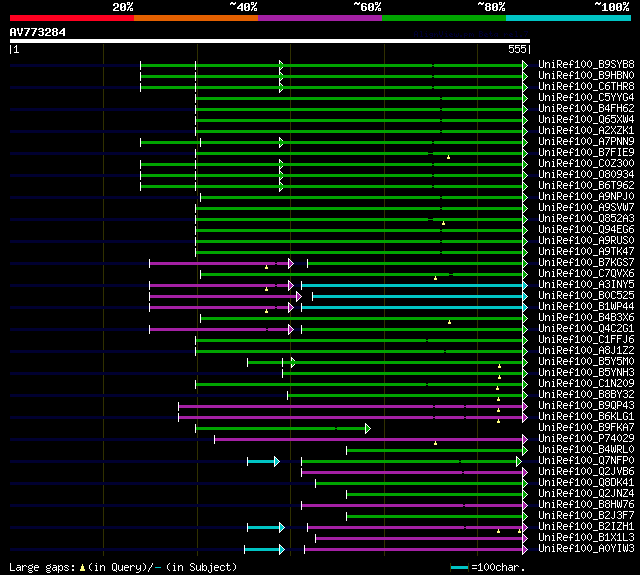Click UniRef100_Q94EG6 label
Image resolution: width=640 pixels, height=575 pixels.
coord(586,230)
